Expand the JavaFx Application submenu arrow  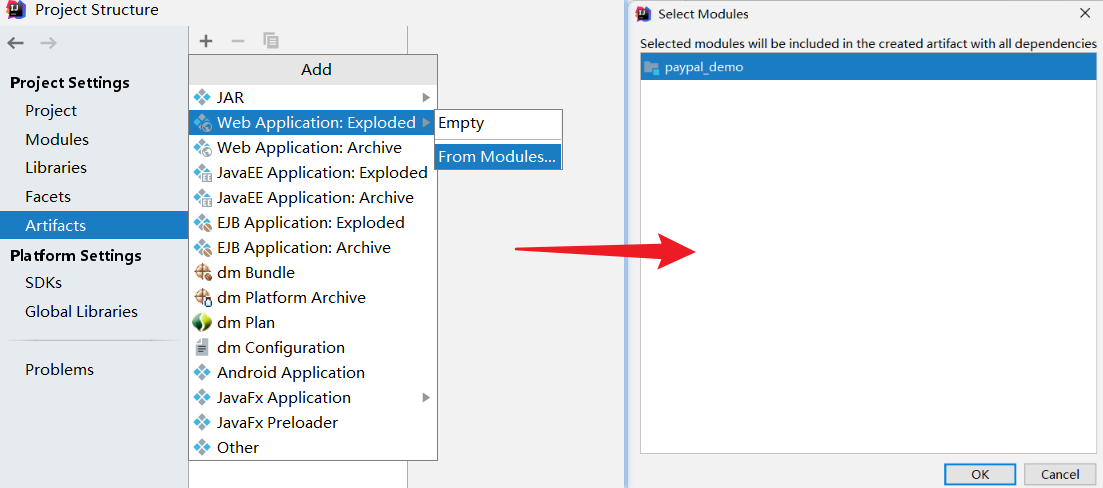426,398
